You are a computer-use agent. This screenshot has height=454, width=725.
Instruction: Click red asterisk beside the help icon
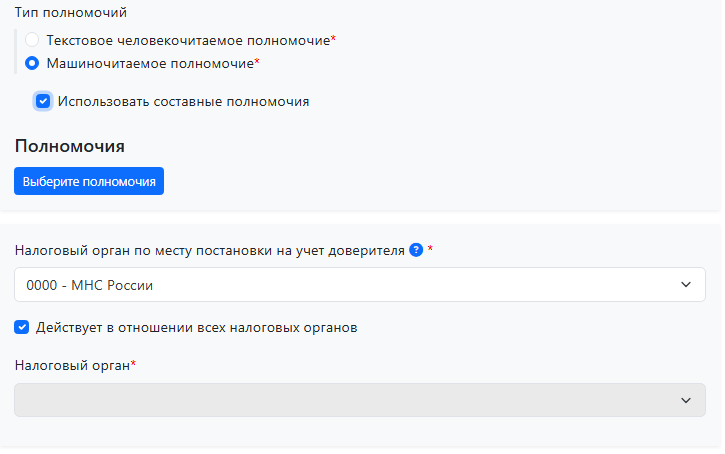[x=430, y=249]
